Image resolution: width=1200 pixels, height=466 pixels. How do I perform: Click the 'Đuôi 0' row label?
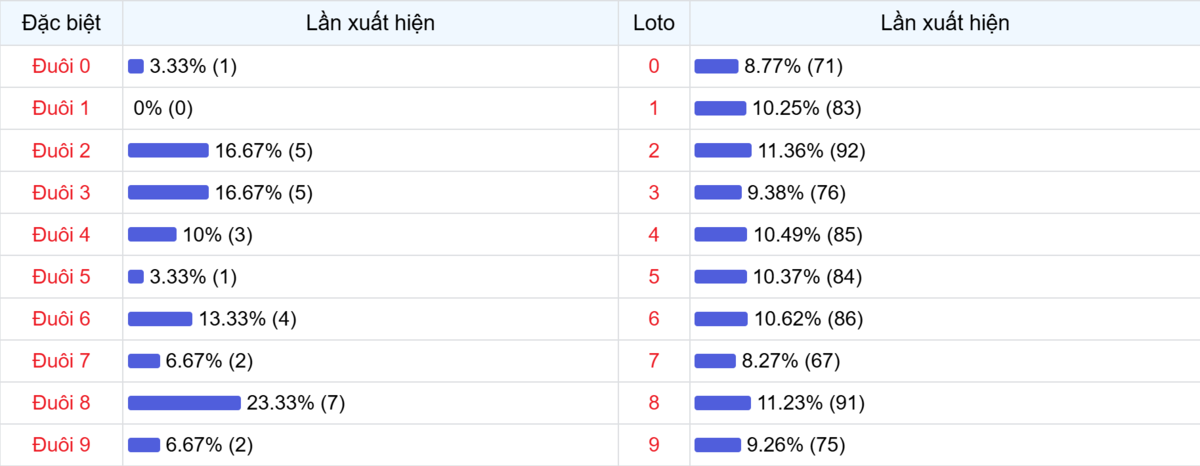coord(61,66)
